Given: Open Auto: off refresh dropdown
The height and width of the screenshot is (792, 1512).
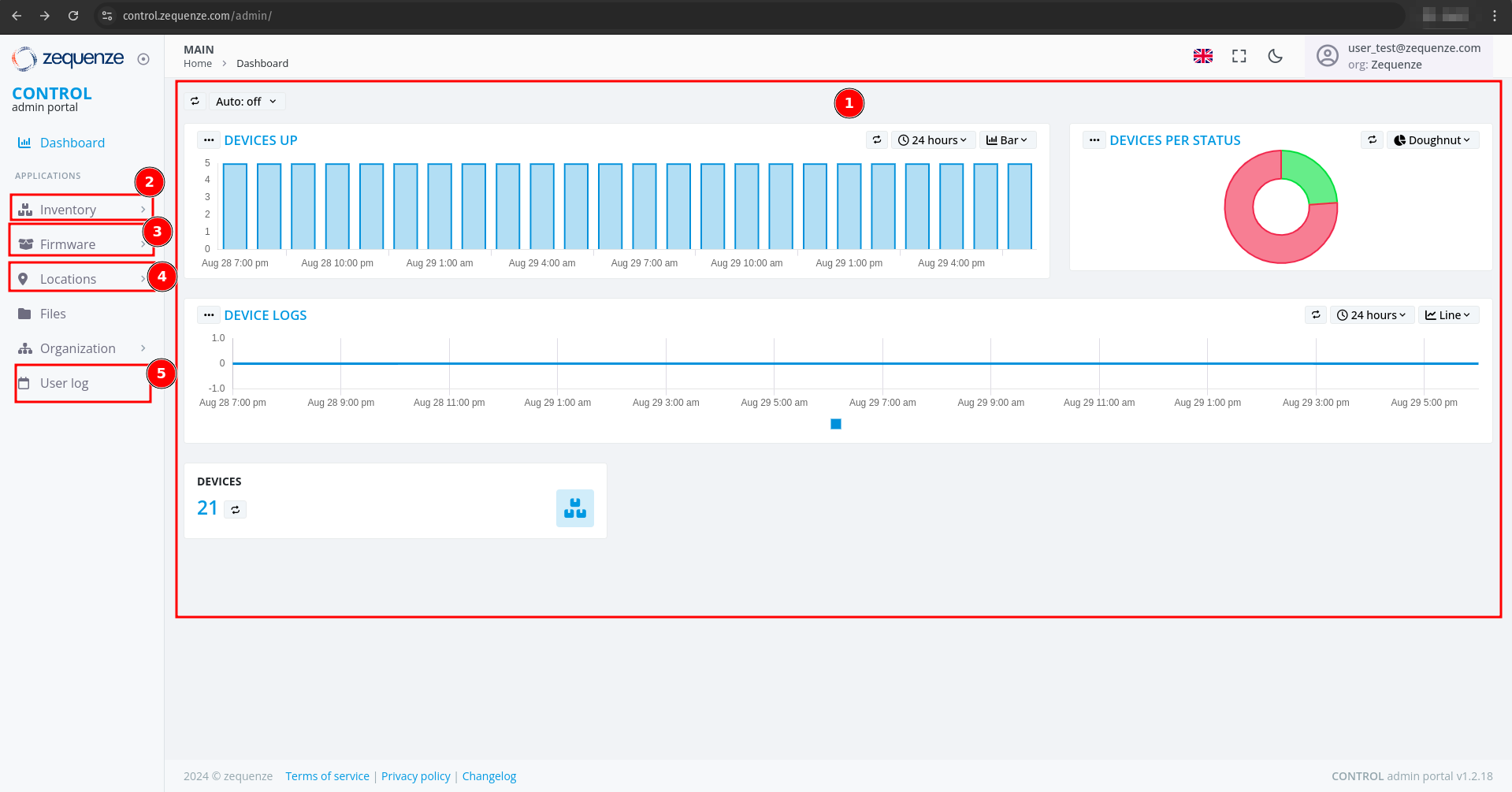Looking at the screenshot, I should pyautogui.click(x=246, y=102).
